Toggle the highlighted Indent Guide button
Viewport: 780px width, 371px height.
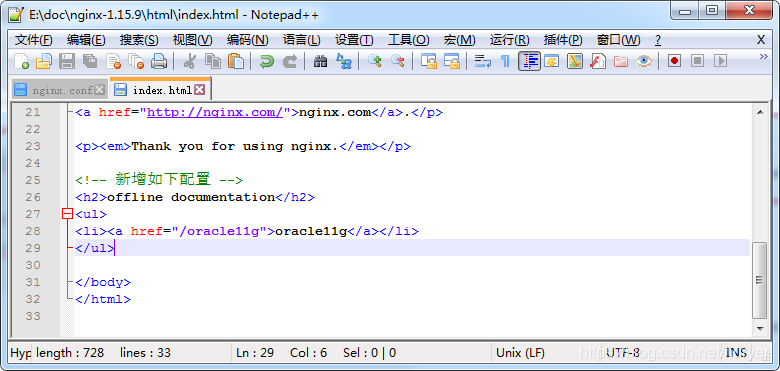click(x=529, y=61)
